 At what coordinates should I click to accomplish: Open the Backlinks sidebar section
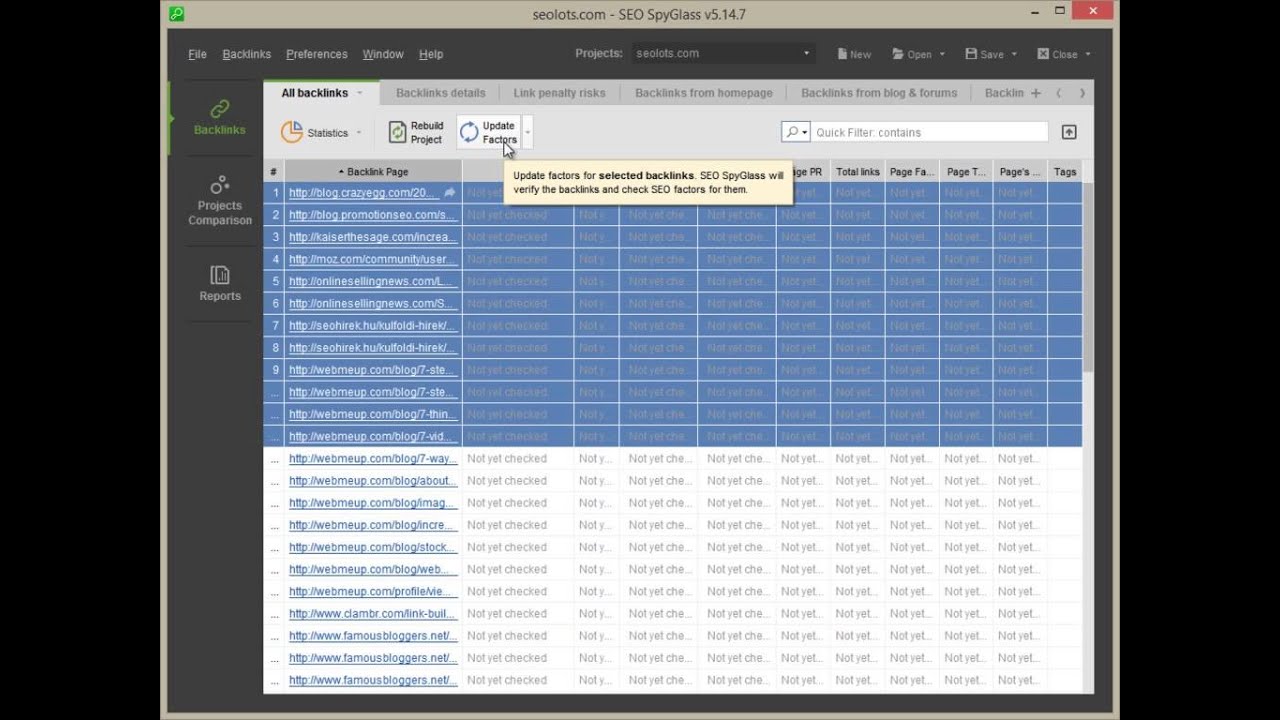[219, 118]
